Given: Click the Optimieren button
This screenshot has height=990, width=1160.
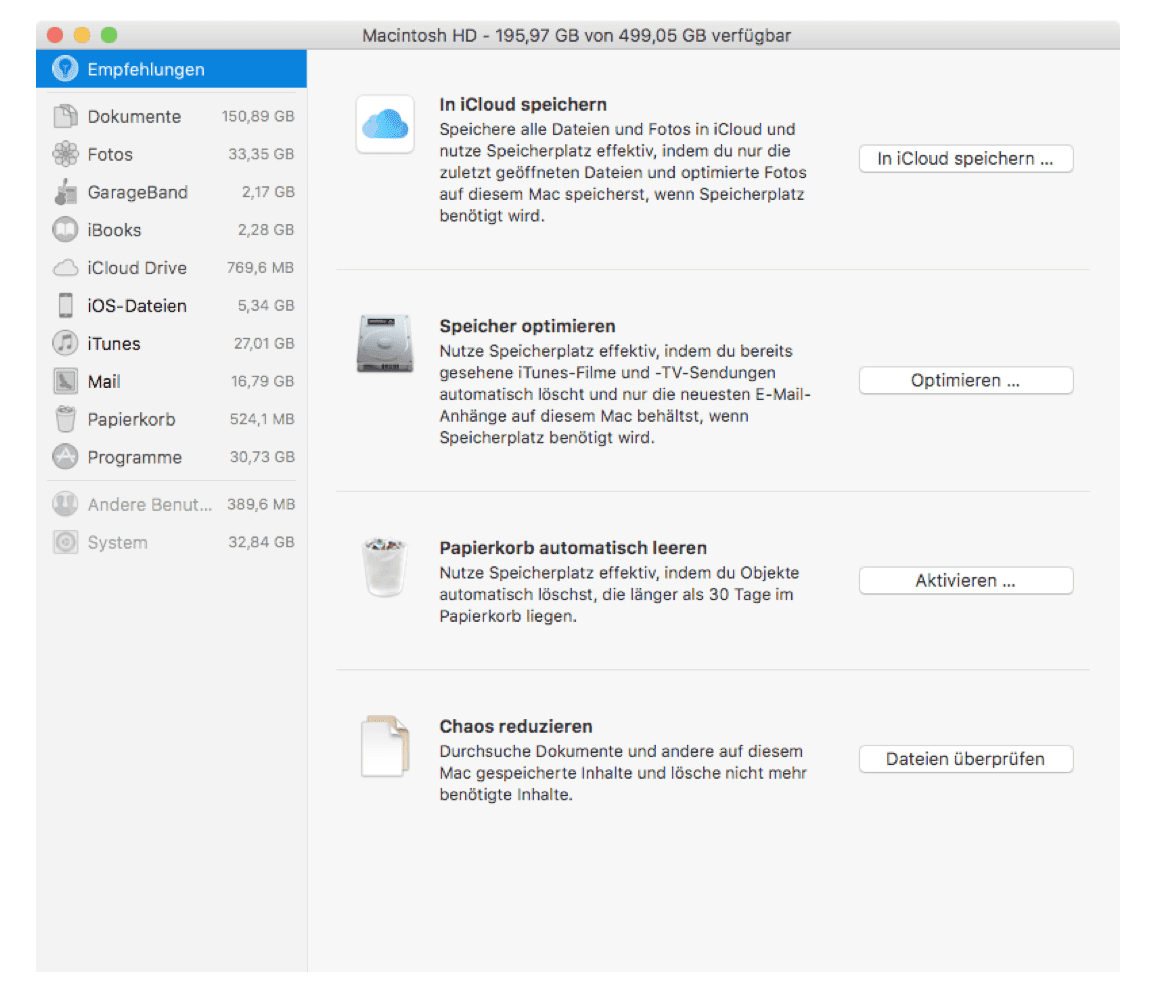Looking at the screenshot, I should [x=965, y=380].
